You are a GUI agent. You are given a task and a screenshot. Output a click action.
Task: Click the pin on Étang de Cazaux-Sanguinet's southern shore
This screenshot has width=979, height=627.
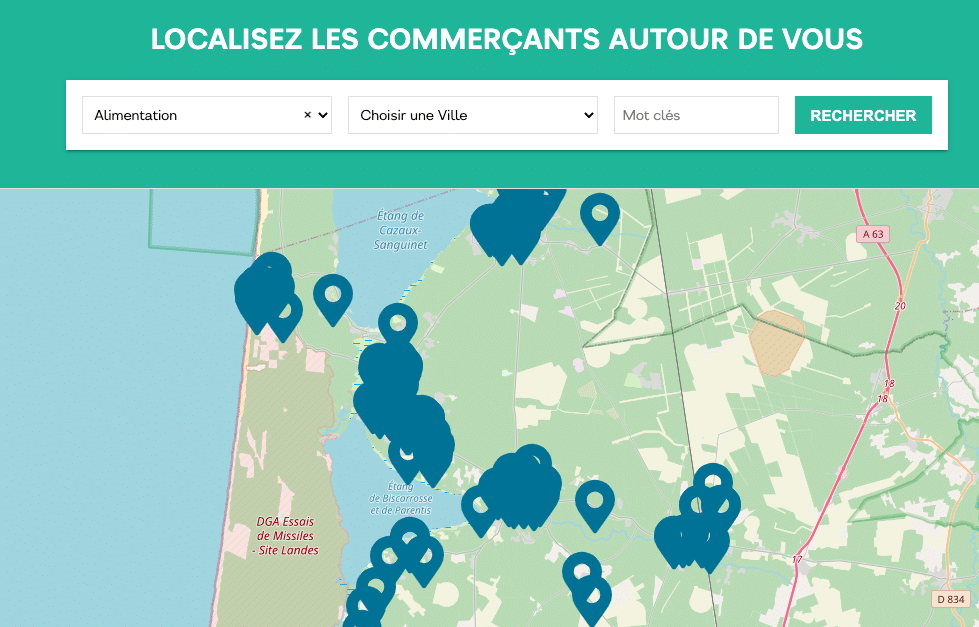(x=397, y=326)
